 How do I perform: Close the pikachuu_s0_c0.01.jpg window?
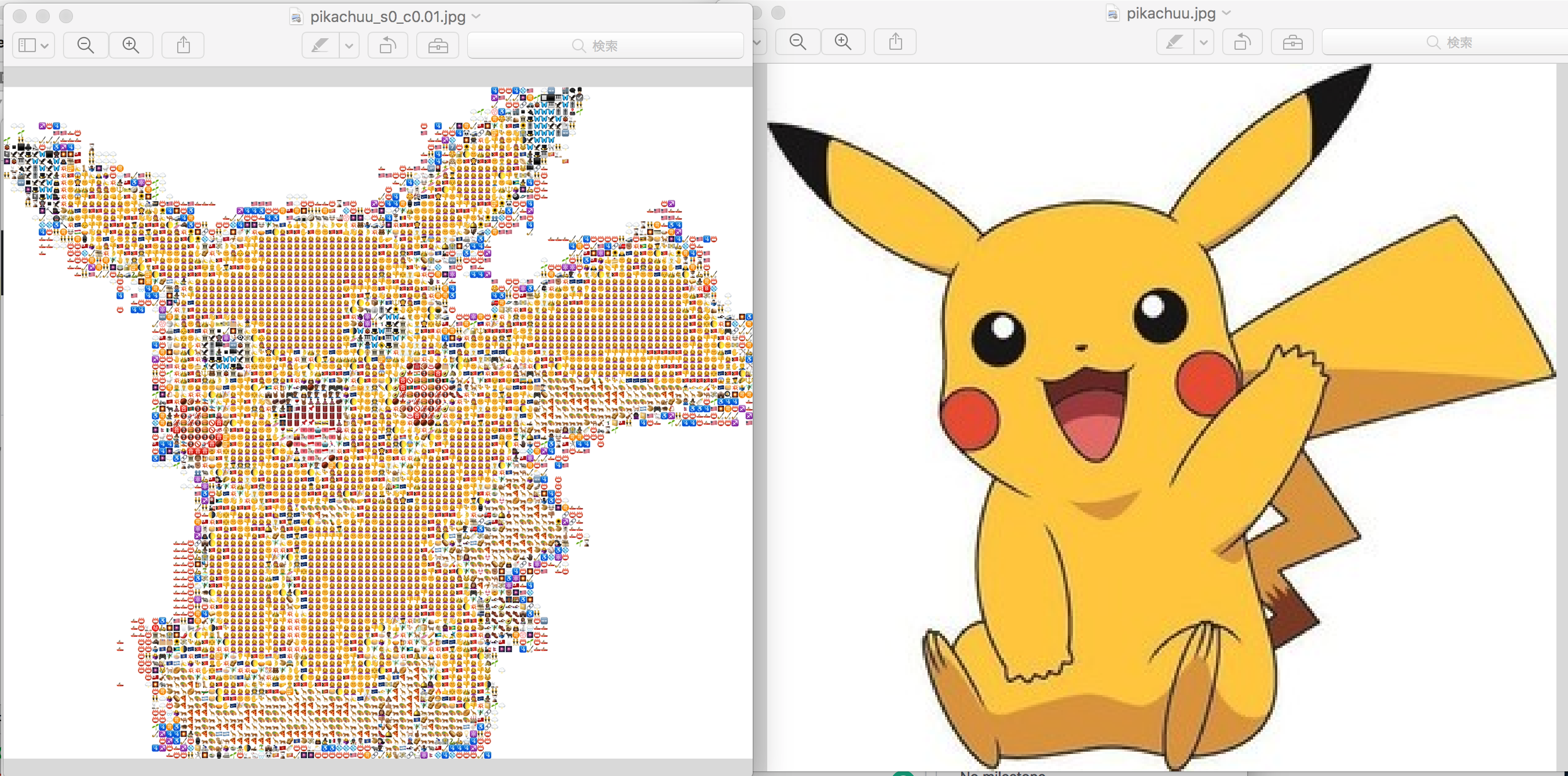click(x=20, y=16)
